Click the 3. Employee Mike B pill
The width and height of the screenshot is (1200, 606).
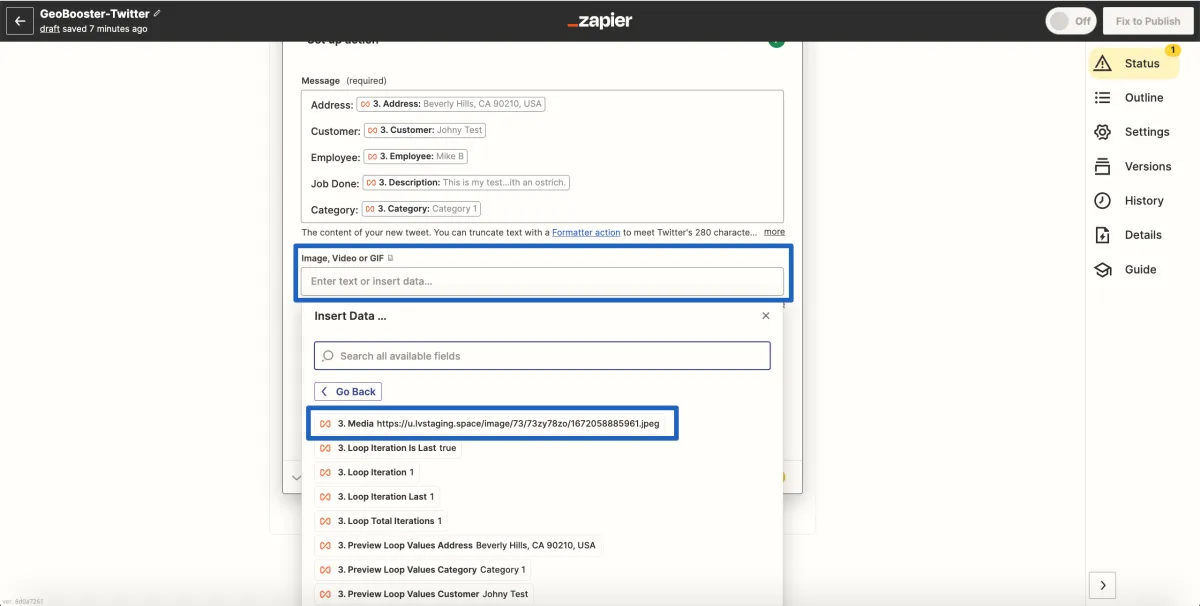415,157
